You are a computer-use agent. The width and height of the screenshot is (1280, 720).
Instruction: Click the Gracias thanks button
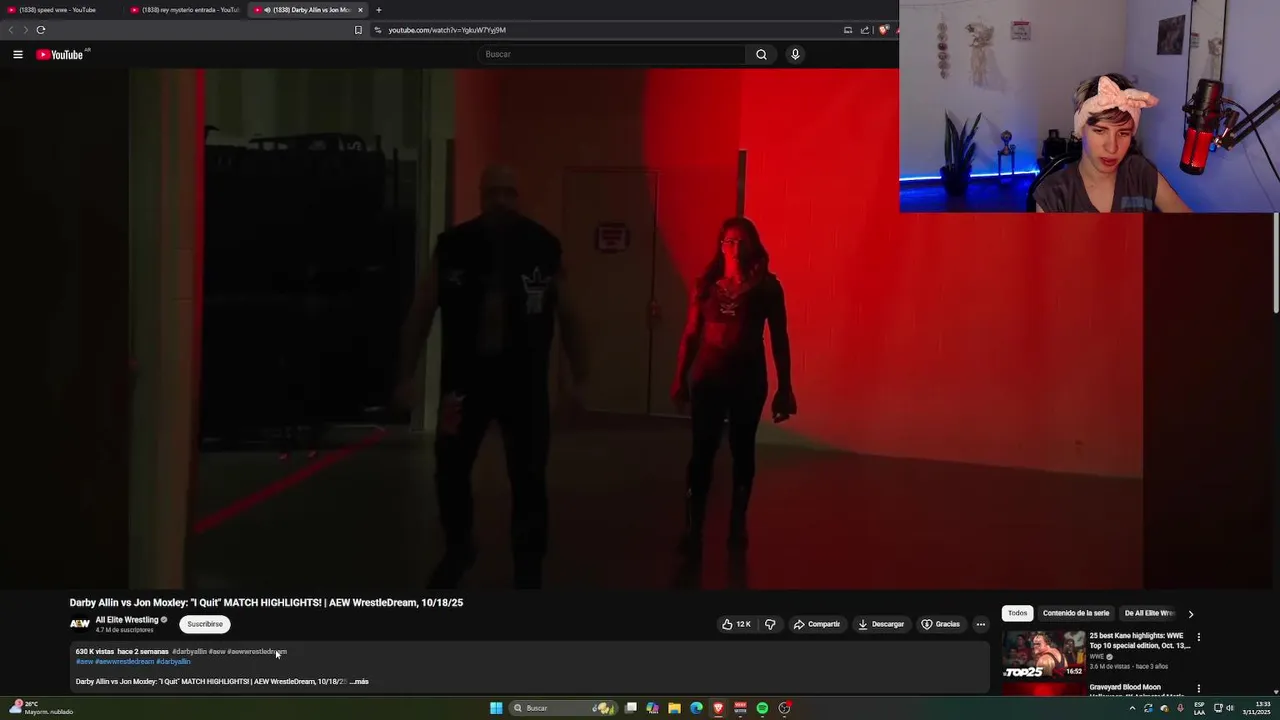(941, 624)
